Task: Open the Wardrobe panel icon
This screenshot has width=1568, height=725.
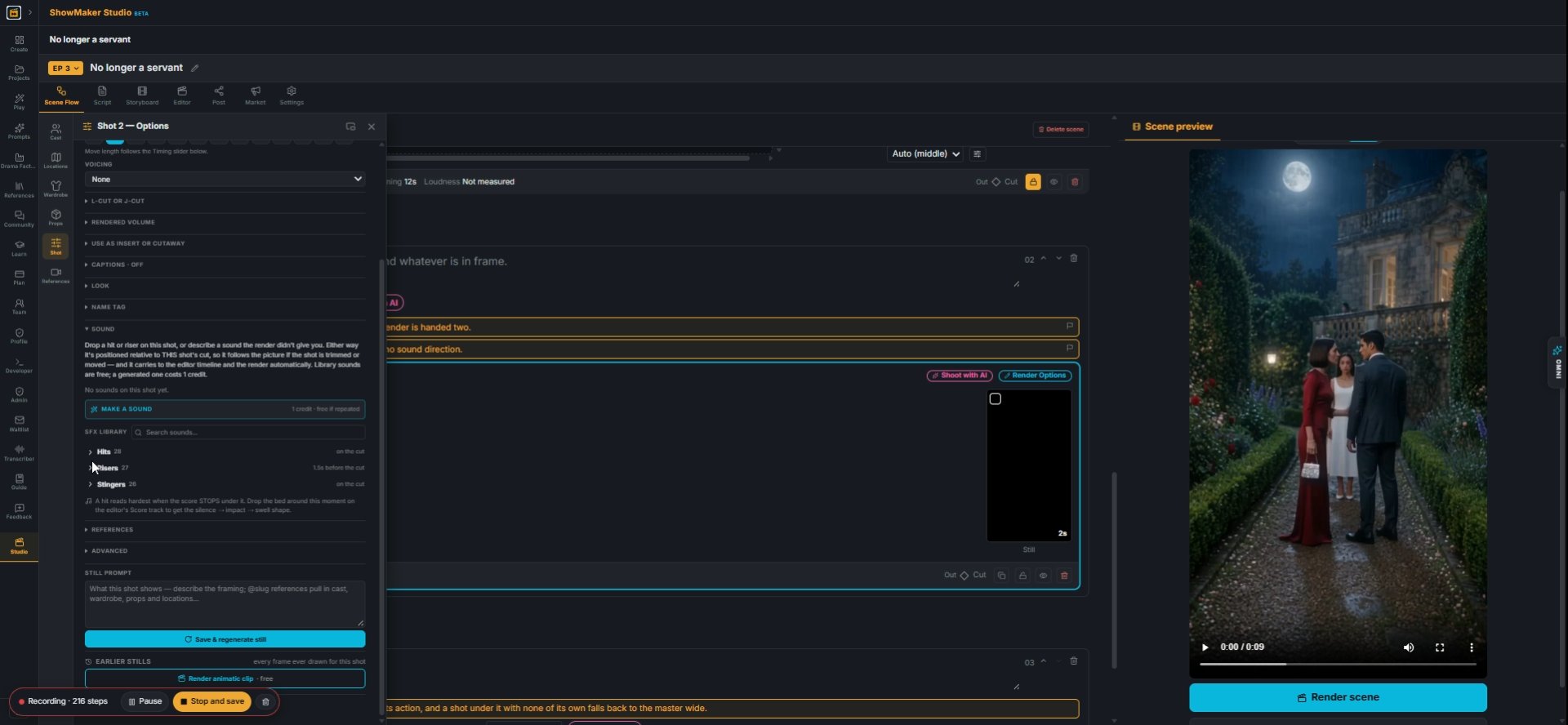Action: coord(56,189)
